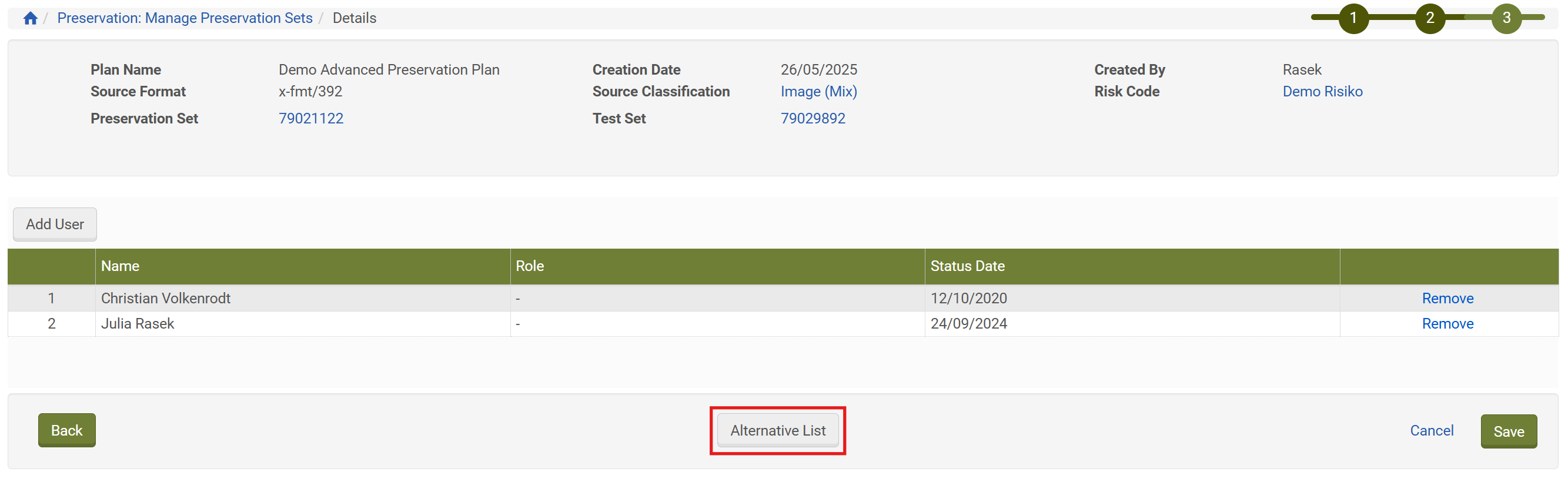Open preservation set 79021122 link
This screenshot has height=482, width=1568.
310,118
